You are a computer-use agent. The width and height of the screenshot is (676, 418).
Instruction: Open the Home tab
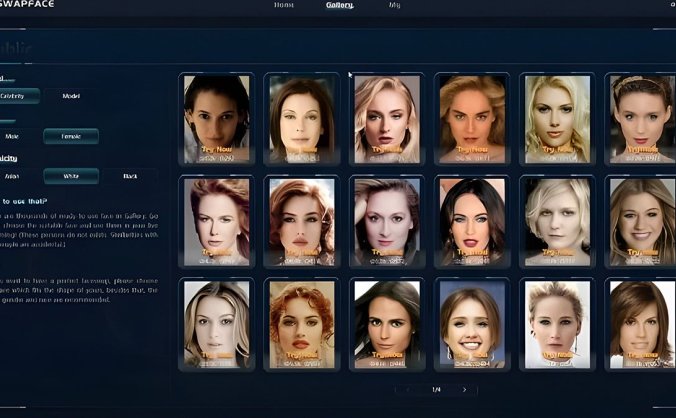pos(284,5)
